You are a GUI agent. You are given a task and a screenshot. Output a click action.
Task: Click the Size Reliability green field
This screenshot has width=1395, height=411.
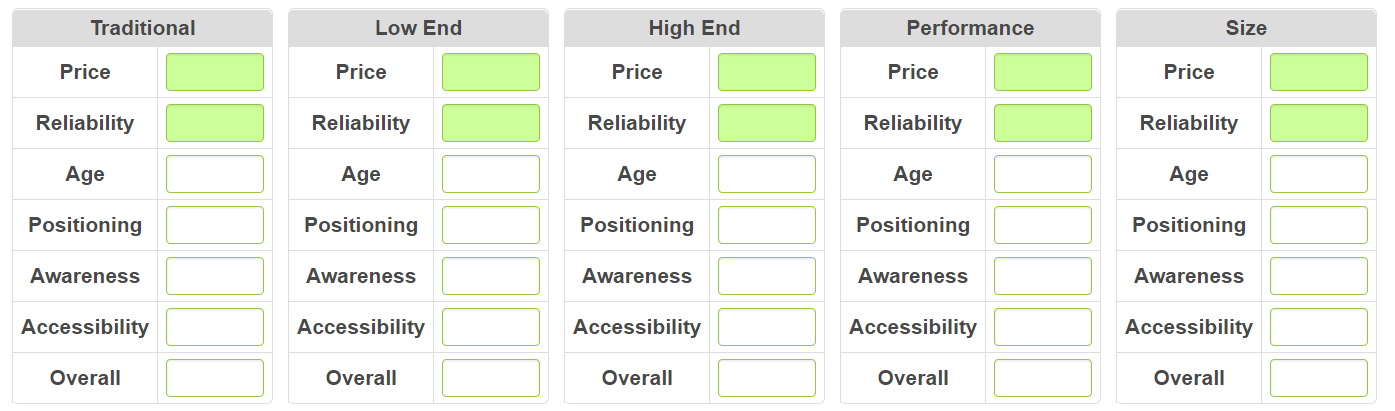[1319, 123]
